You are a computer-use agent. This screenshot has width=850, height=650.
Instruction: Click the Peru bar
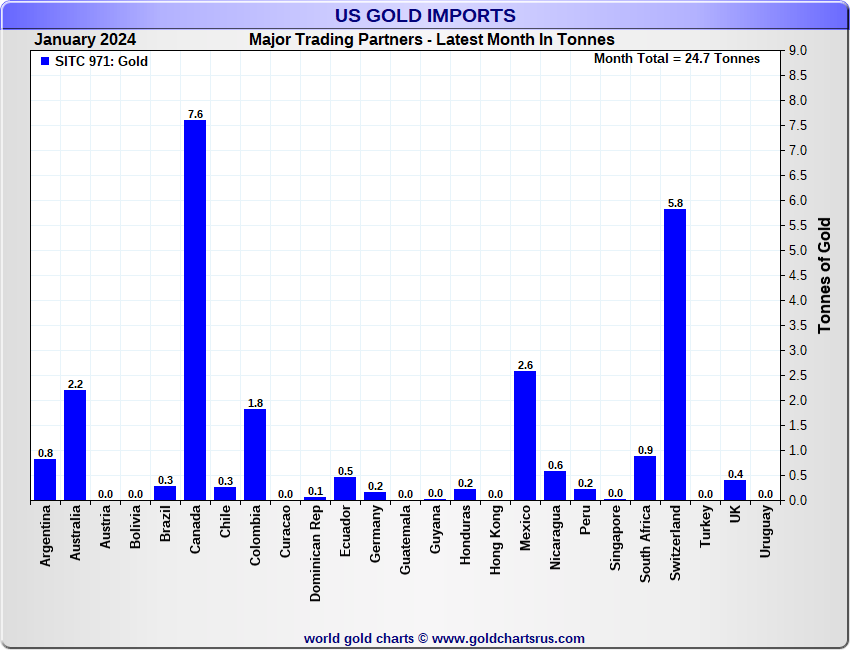point(585,494)
